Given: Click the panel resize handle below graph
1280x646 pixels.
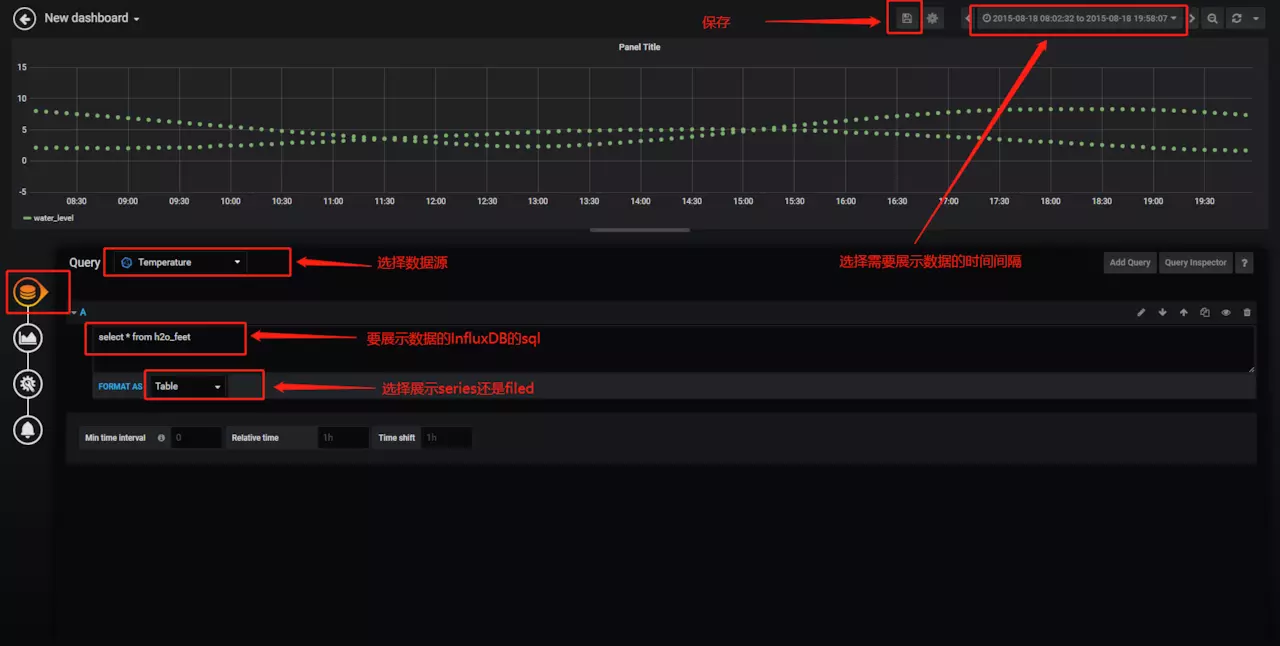Looking at the screenshot, I should [640, 230].
